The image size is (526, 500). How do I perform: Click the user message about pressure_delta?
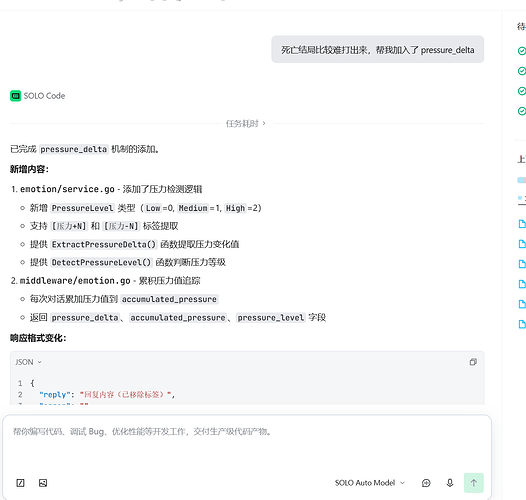[x=377, y=50]
